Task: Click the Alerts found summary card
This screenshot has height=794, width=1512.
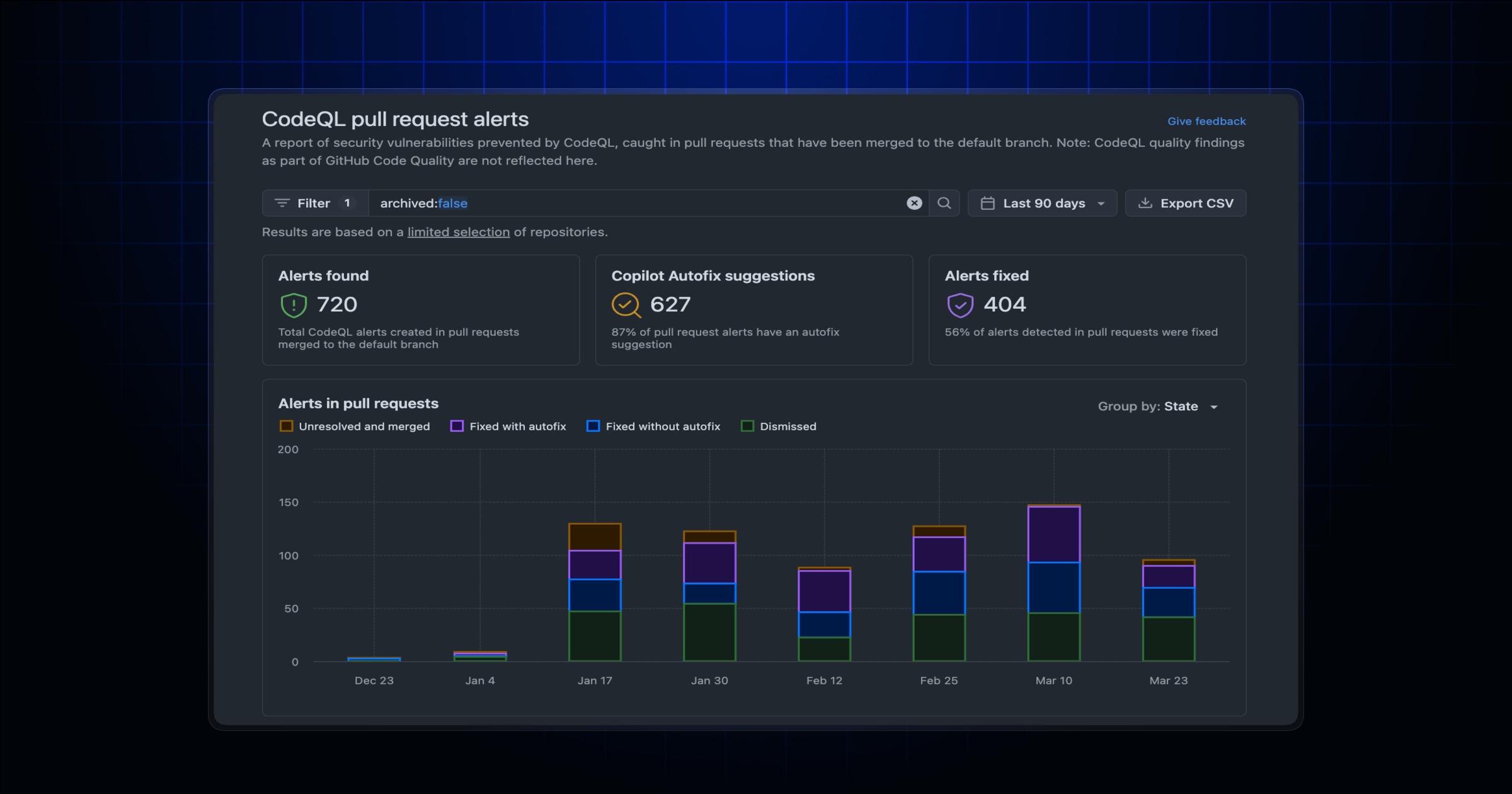Action: click(420, 310)
